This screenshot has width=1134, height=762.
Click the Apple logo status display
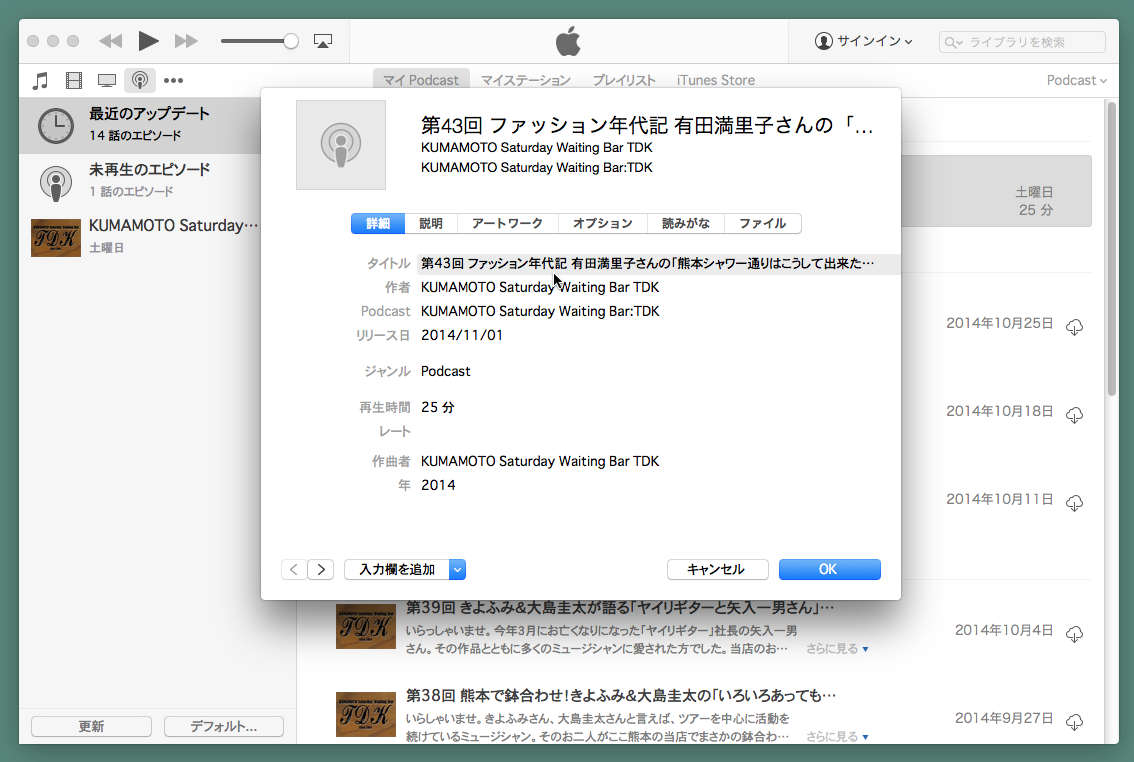tap(568, 41)
